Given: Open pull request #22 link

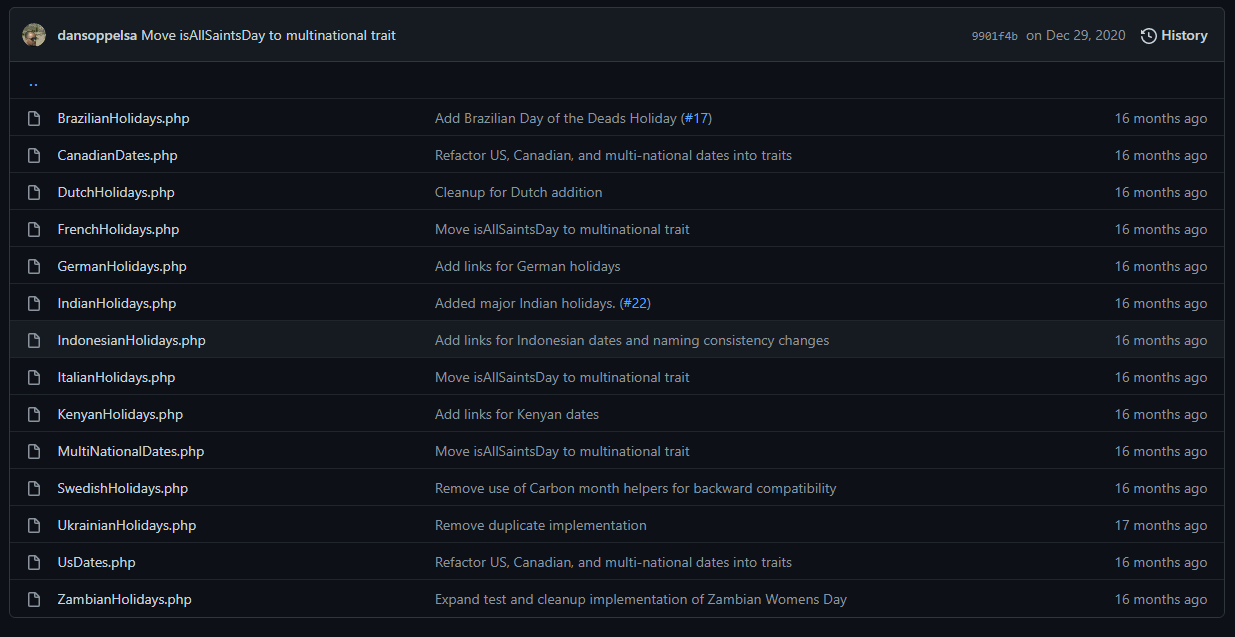Looking at the screenshot, I should click(x=635, y=303).
